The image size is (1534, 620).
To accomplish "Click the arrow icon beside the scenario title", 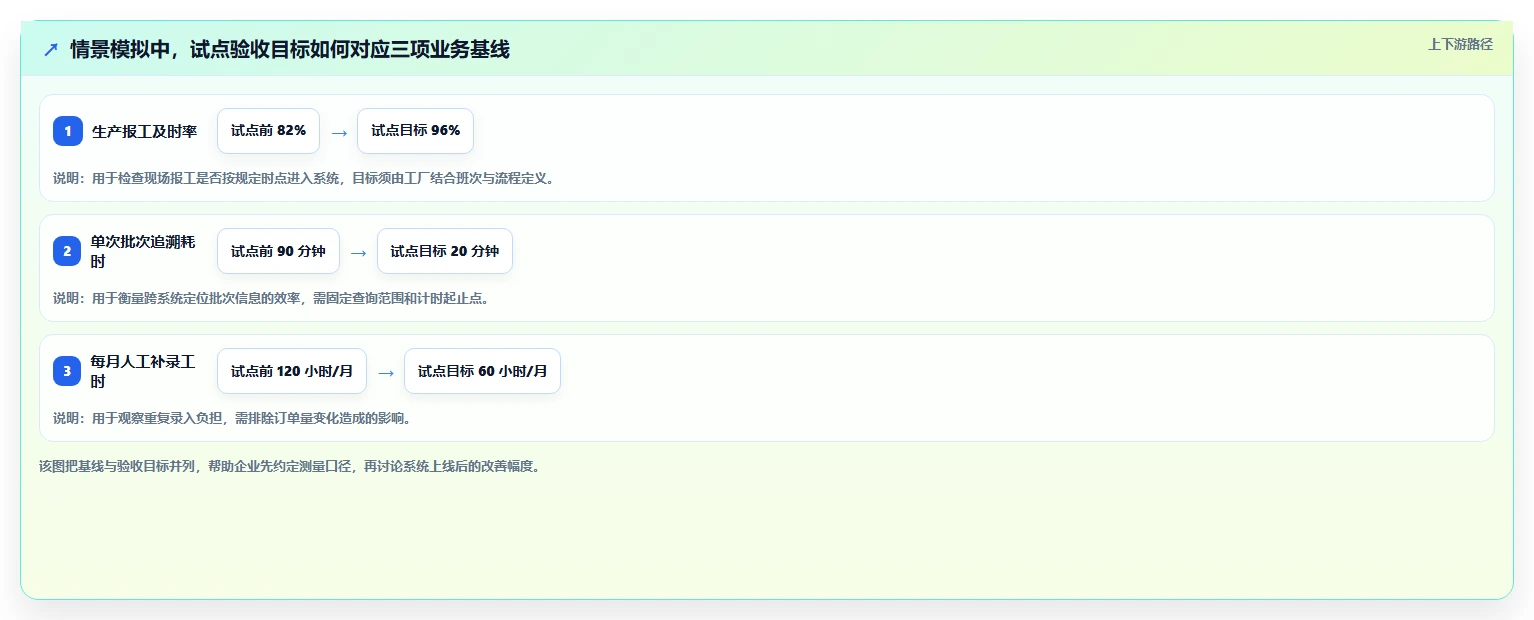I will coord(51,49).
